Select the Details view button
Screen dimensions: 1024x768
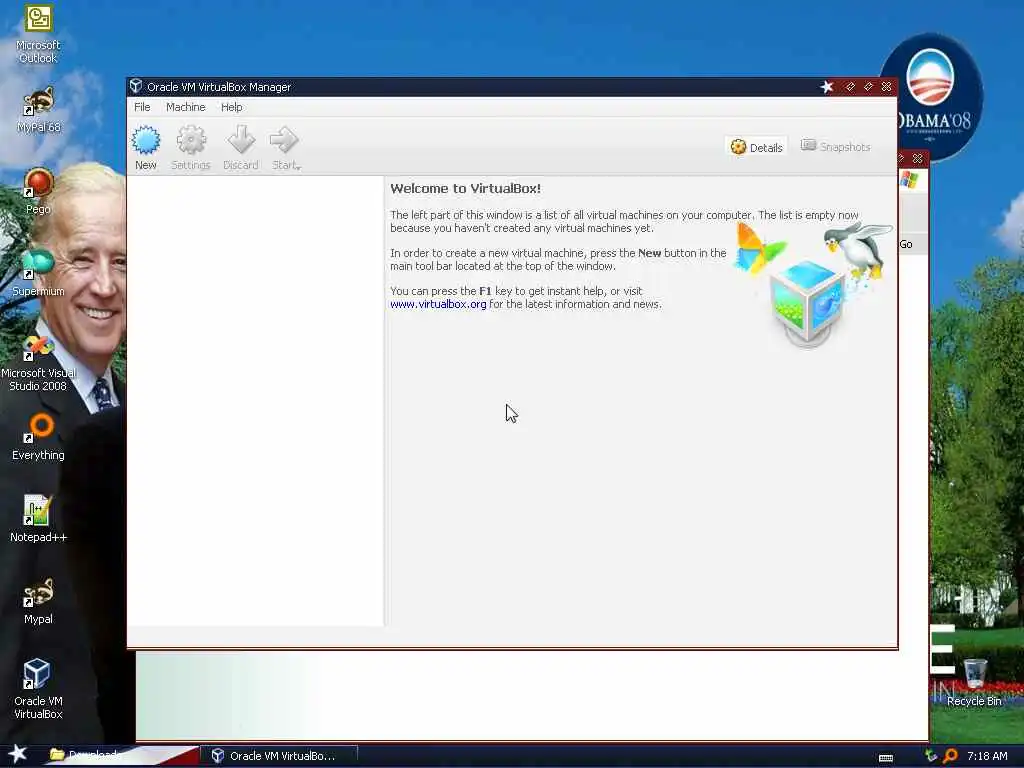point(756,147)
